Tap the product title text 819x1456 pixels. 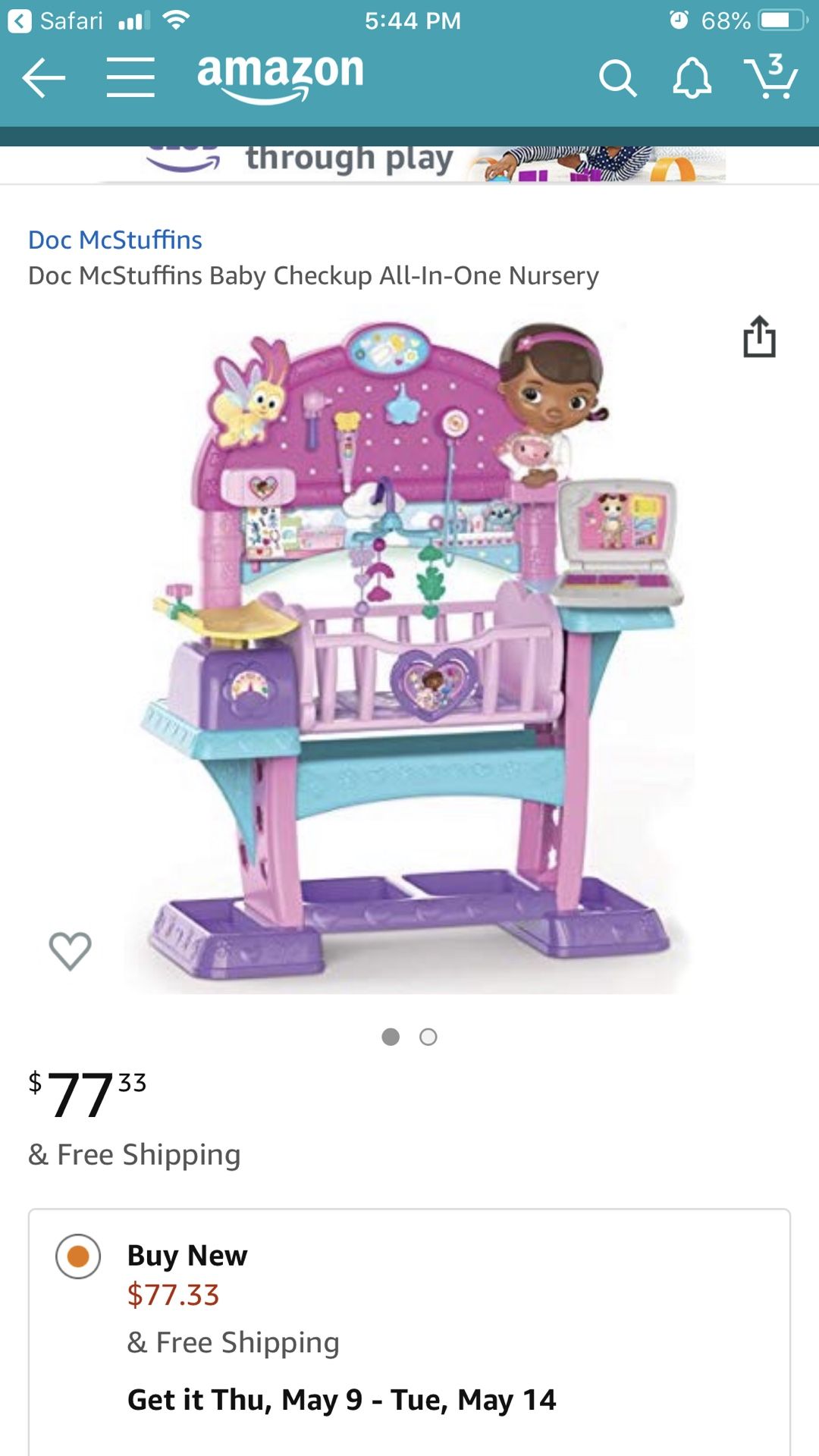[x=313, y=276]
